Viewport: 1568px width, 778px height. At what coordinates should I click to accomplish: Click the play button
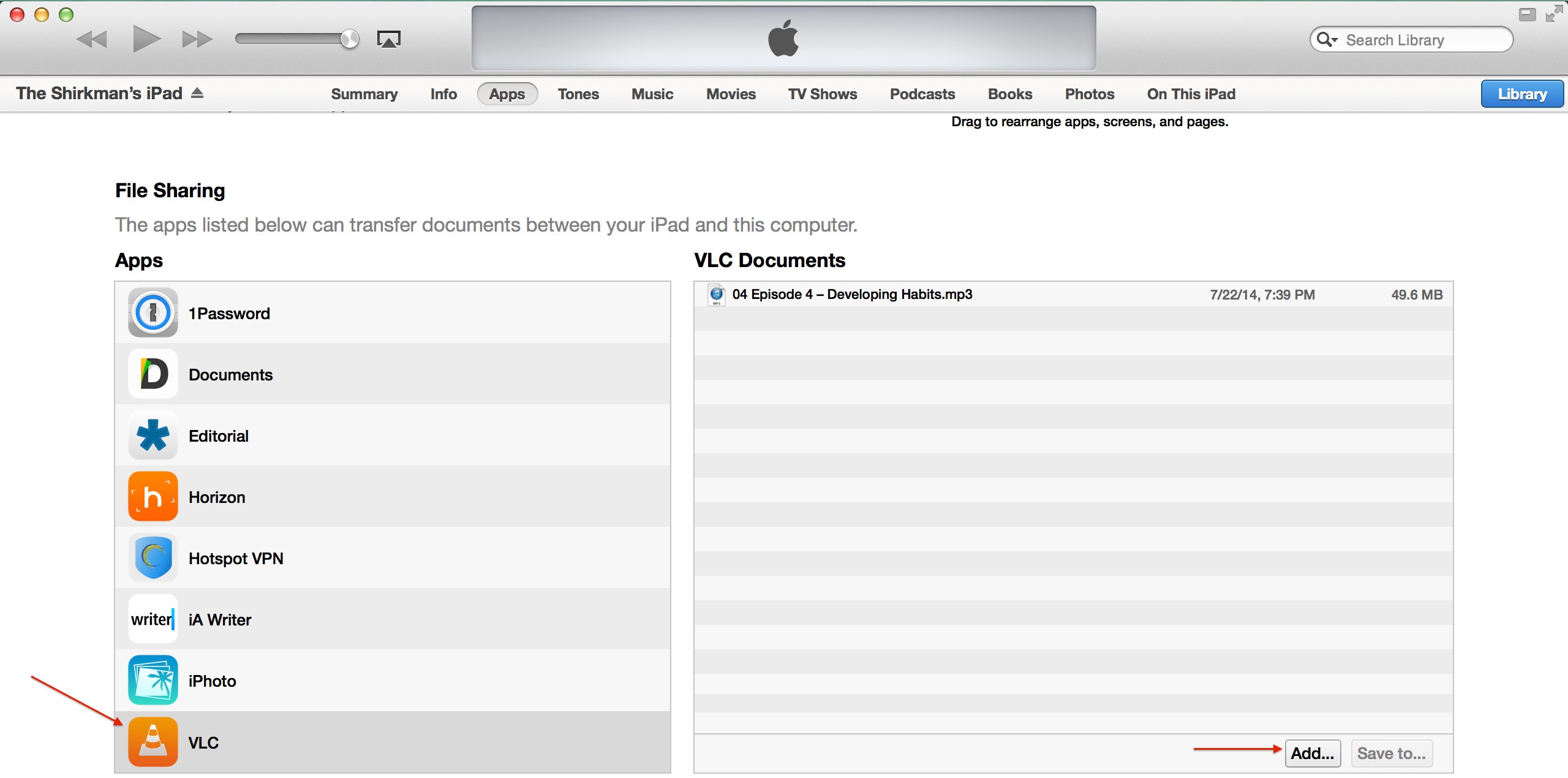tap(147, 39)
